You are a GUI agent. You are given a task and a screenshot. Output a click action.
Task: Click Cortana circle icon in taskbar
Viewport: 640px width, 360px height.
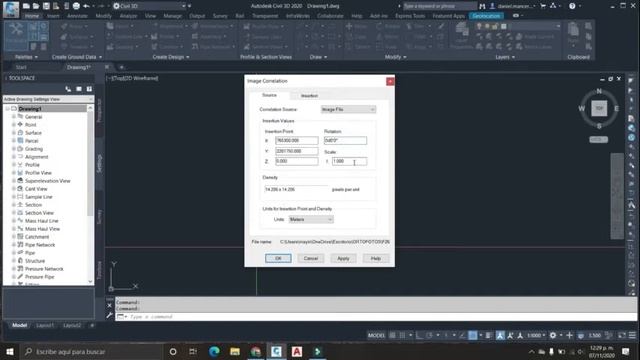[173, 351]
